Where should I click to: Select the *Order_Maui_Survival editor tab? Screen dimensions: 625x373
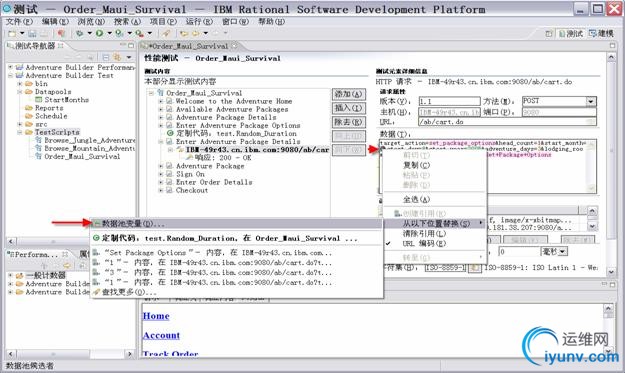coord(188,46)
